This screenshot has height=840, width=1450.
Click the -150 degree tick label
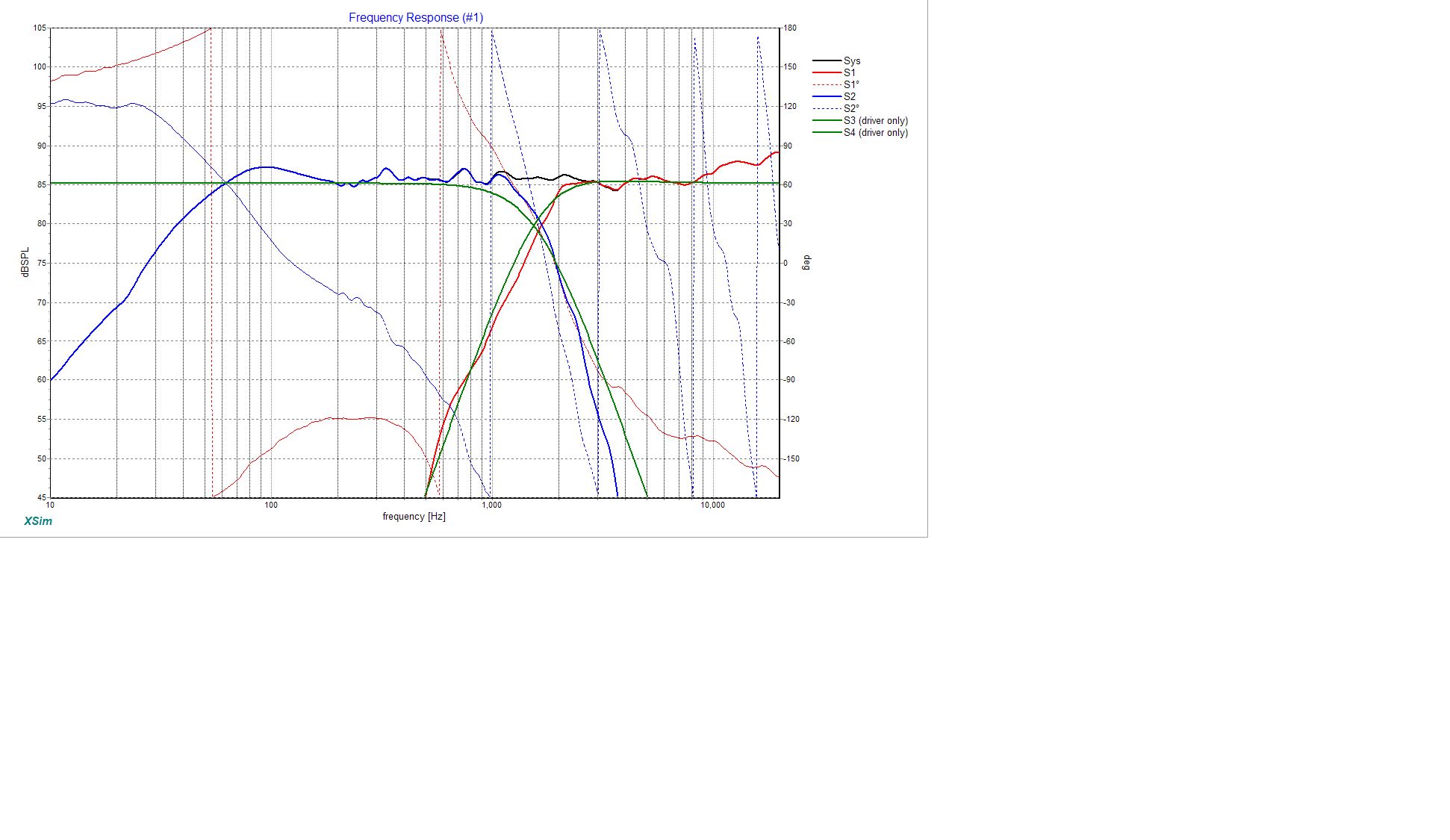tap(791, 458)
